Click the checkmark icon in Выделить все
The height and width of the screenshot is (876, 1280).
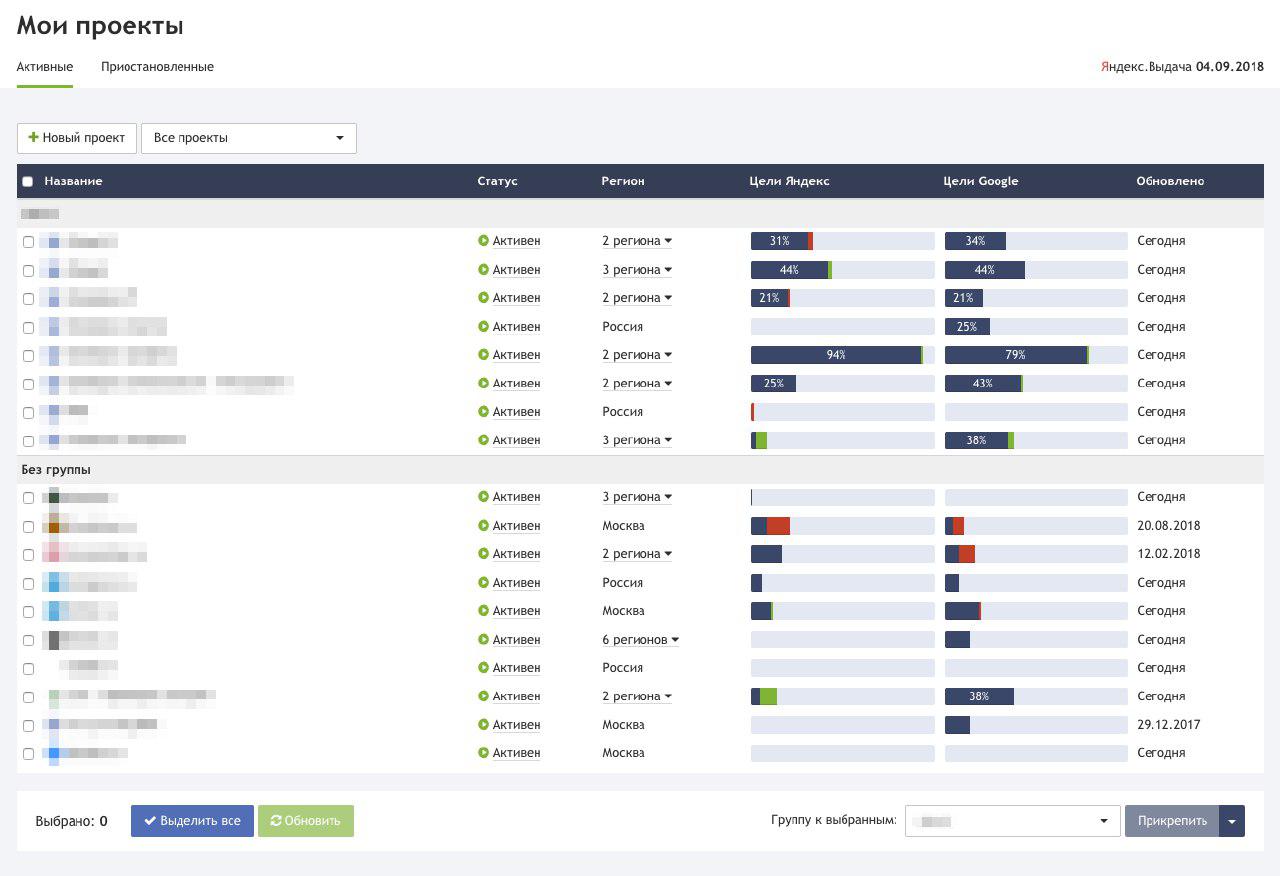[150, 821]
